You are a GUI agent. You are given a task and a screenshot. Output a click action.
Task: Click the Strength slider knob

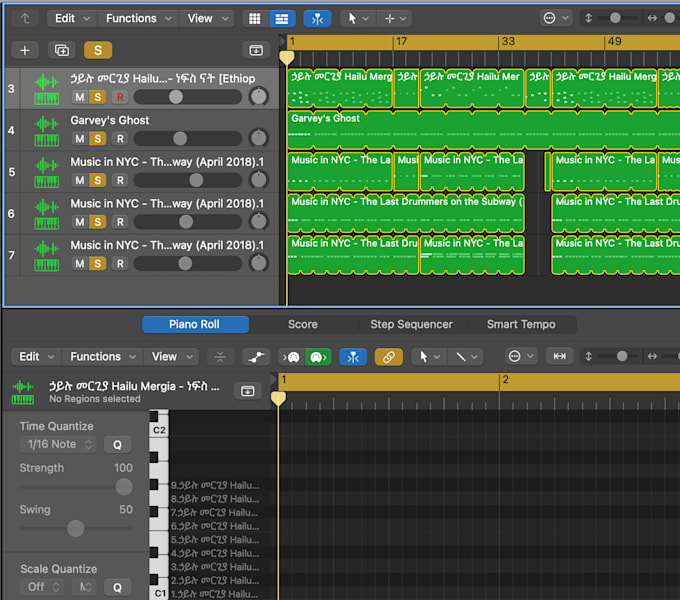coord(124,486)
